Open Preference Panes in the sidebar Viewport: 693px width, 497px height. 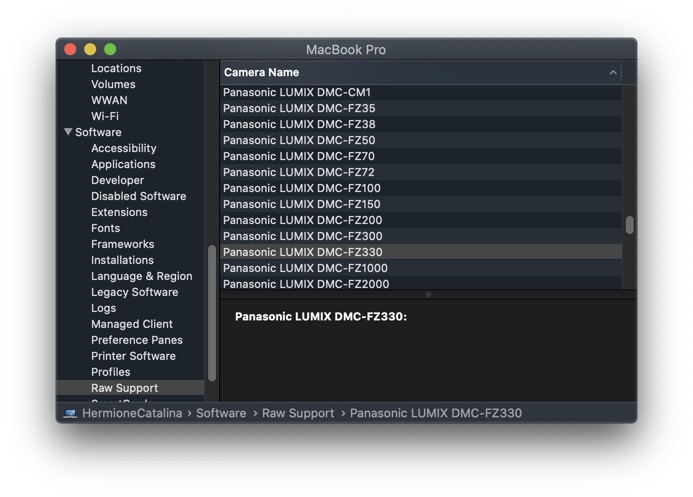(x=137, y=340)
